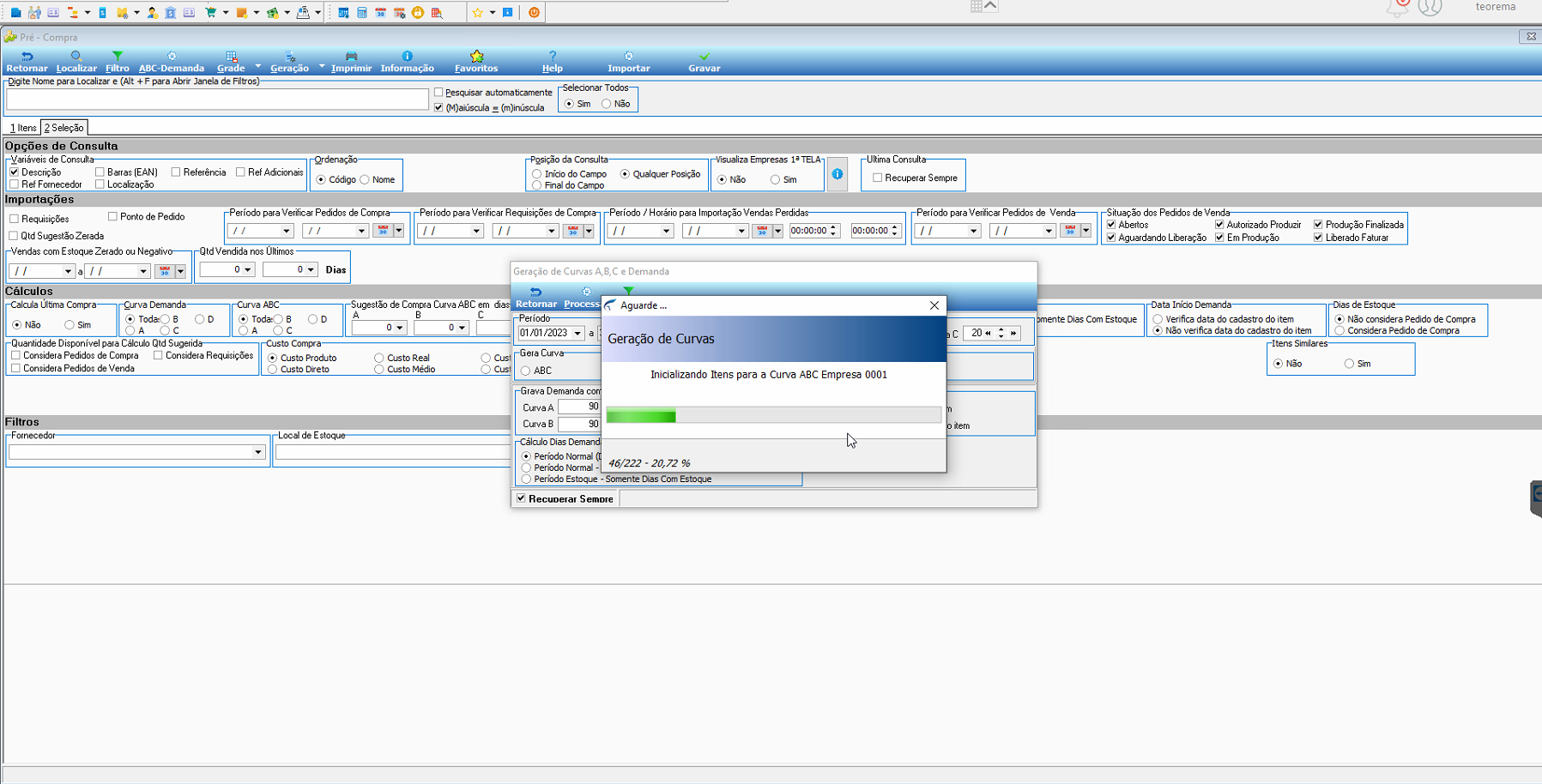Expand the Fornecedor dropdown

tap(257, 452)
